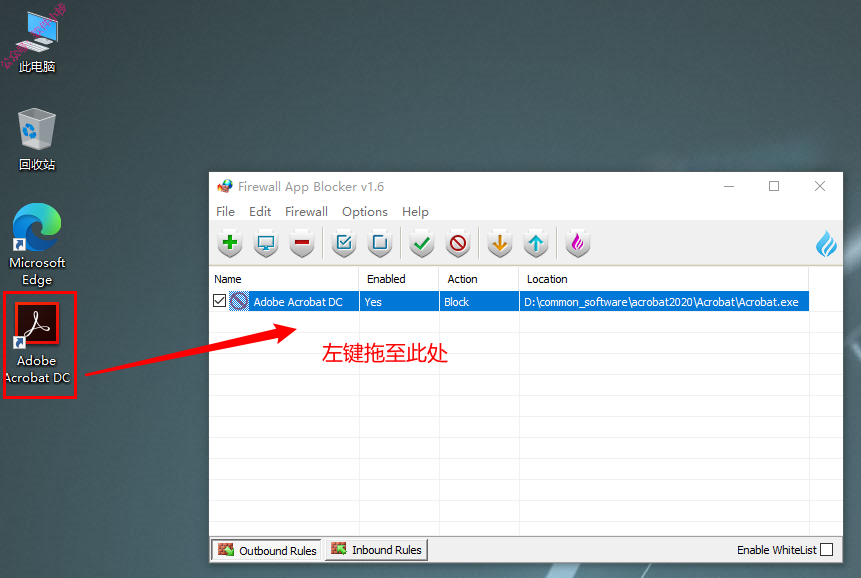Switch to the Outbound Rules tab
Viewport: 861px width, 578px height.
[x=267, y=550]
